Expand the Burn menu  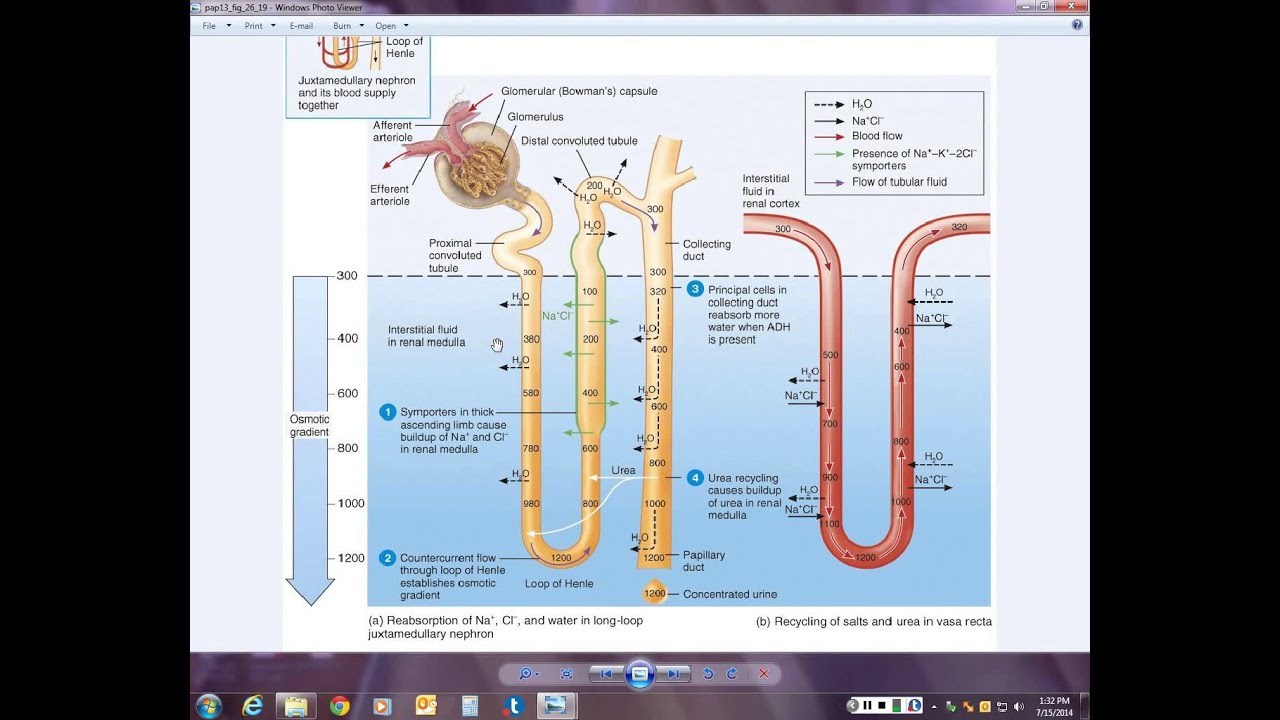coord(348,26)
